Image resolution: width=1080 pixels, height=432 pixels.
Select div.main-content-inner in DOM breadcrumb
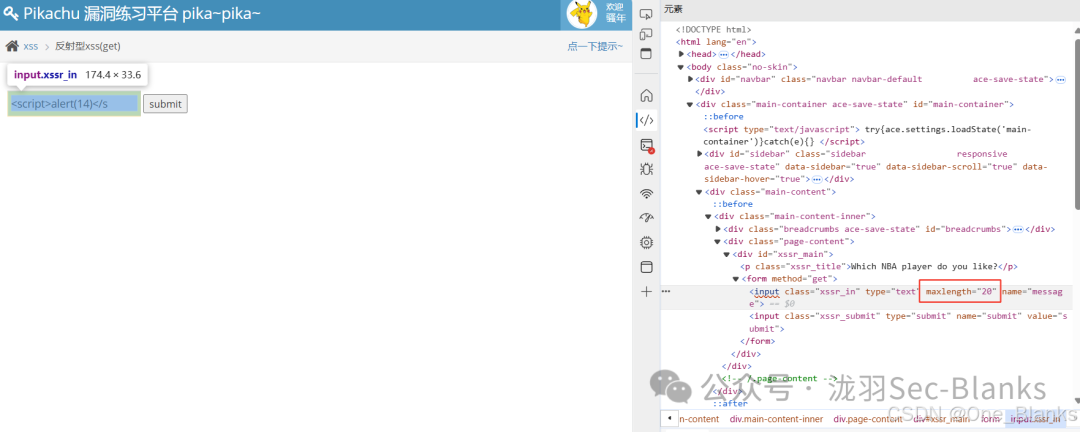pyautogui.click(x=776, y=418)
